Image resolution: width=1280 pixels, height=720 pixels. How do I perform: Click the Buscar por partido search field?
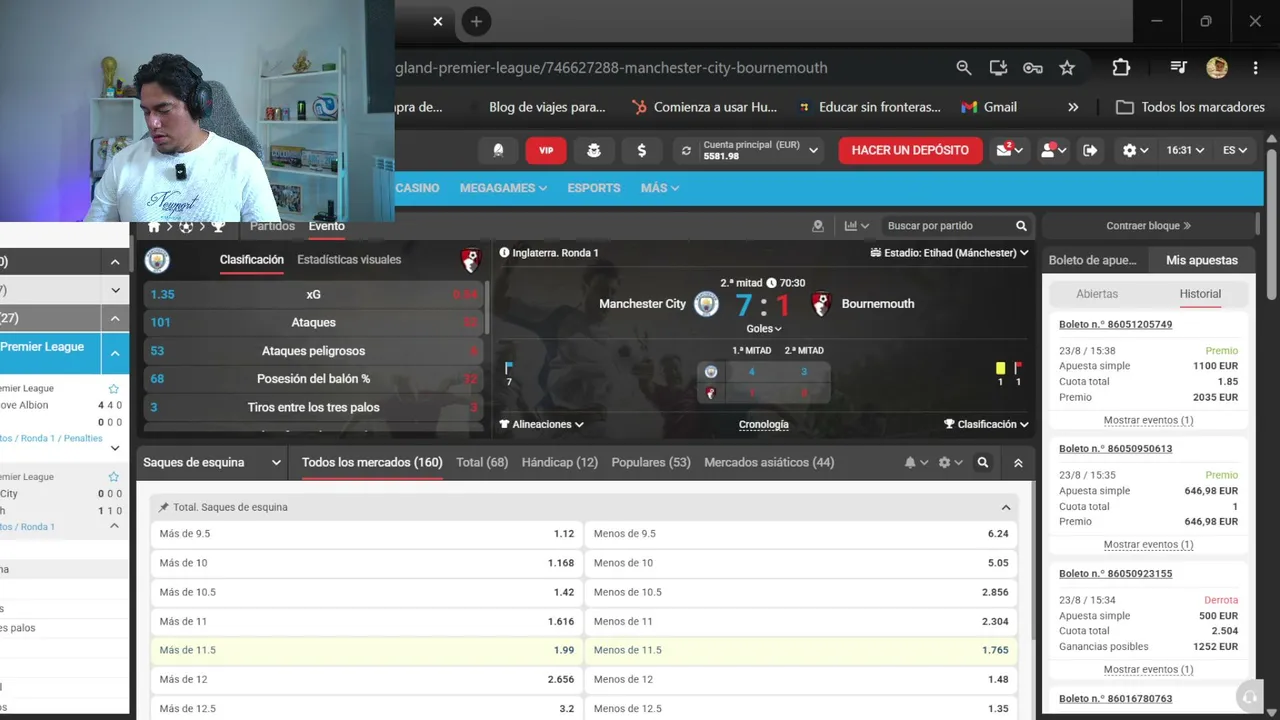pos(945,226)
